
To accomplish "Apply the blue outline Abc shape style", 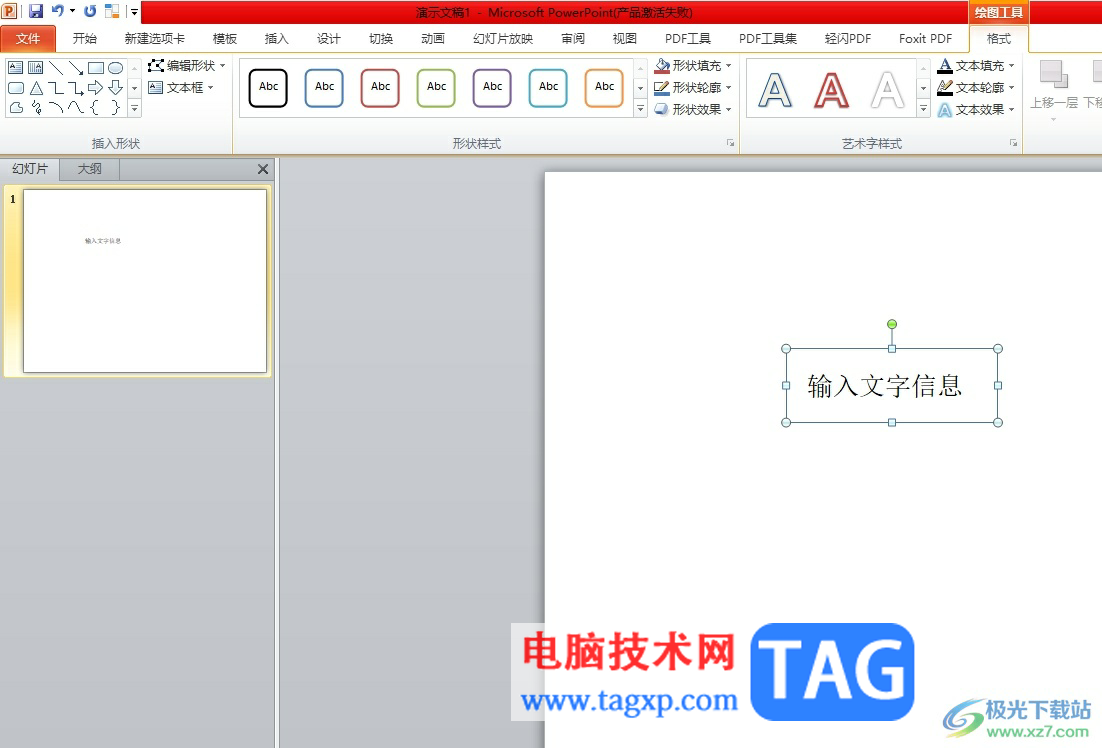I will pos(325,87).
